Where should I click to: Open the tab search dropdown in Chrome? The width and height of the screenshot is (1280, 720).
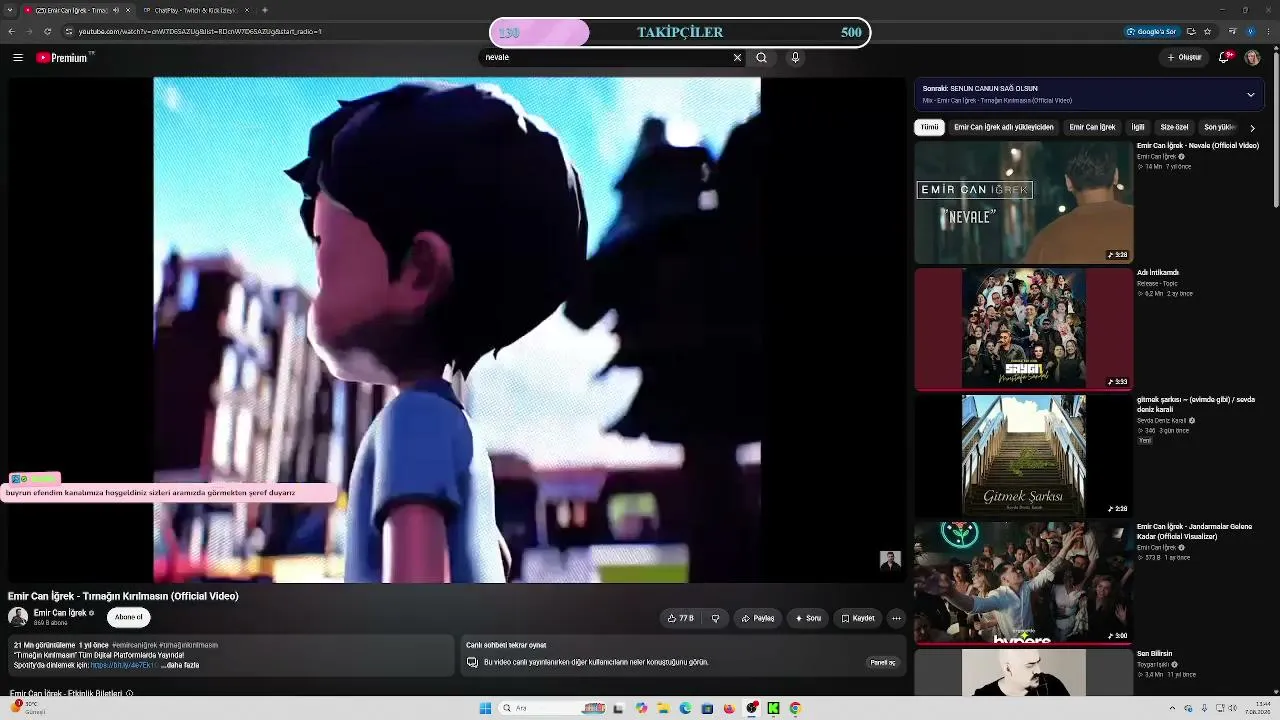(11, 10)
